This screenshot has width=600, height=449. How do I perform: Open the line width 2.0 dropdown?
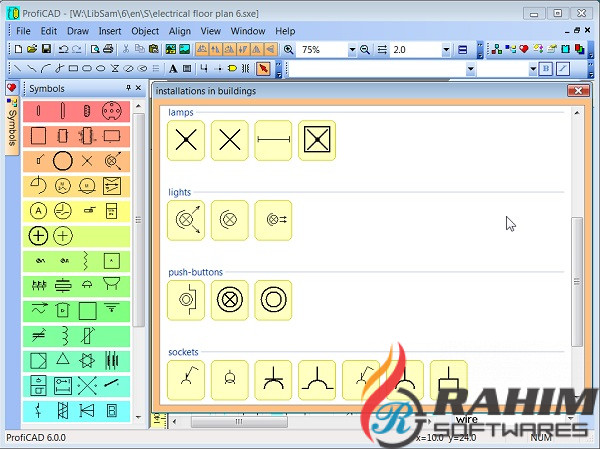coord(446,50)
